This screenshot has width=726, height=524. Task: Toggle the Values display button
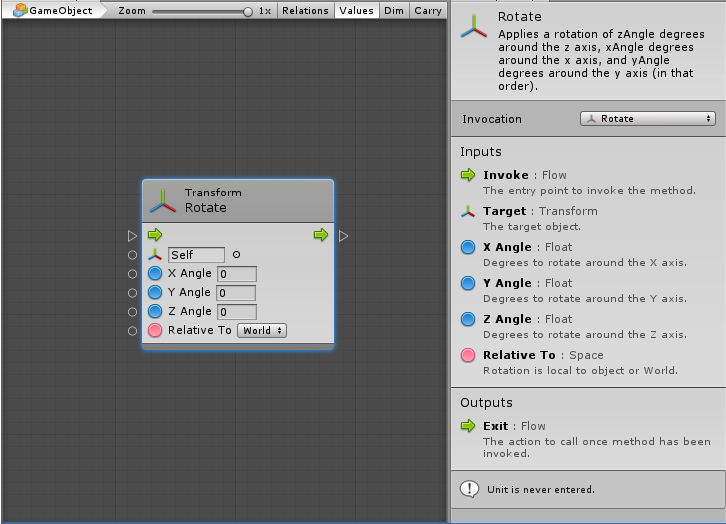(x=355, y=10)
